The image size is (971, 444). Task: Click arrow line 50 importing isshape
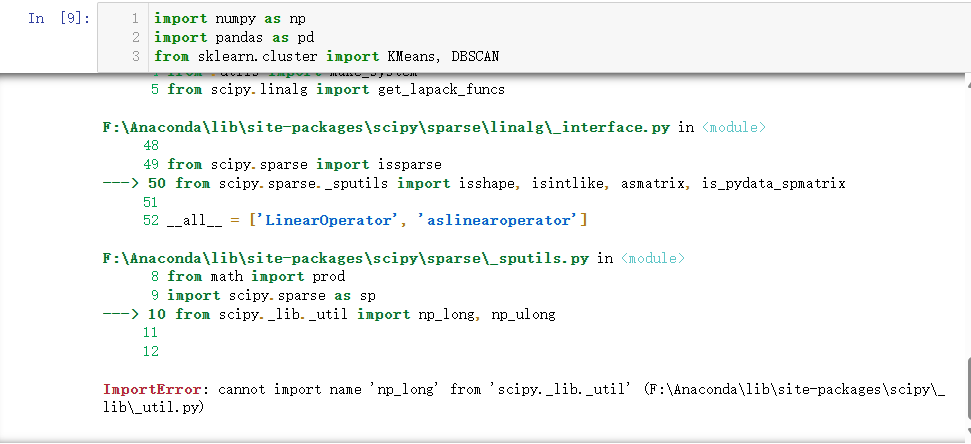point(474,183)
